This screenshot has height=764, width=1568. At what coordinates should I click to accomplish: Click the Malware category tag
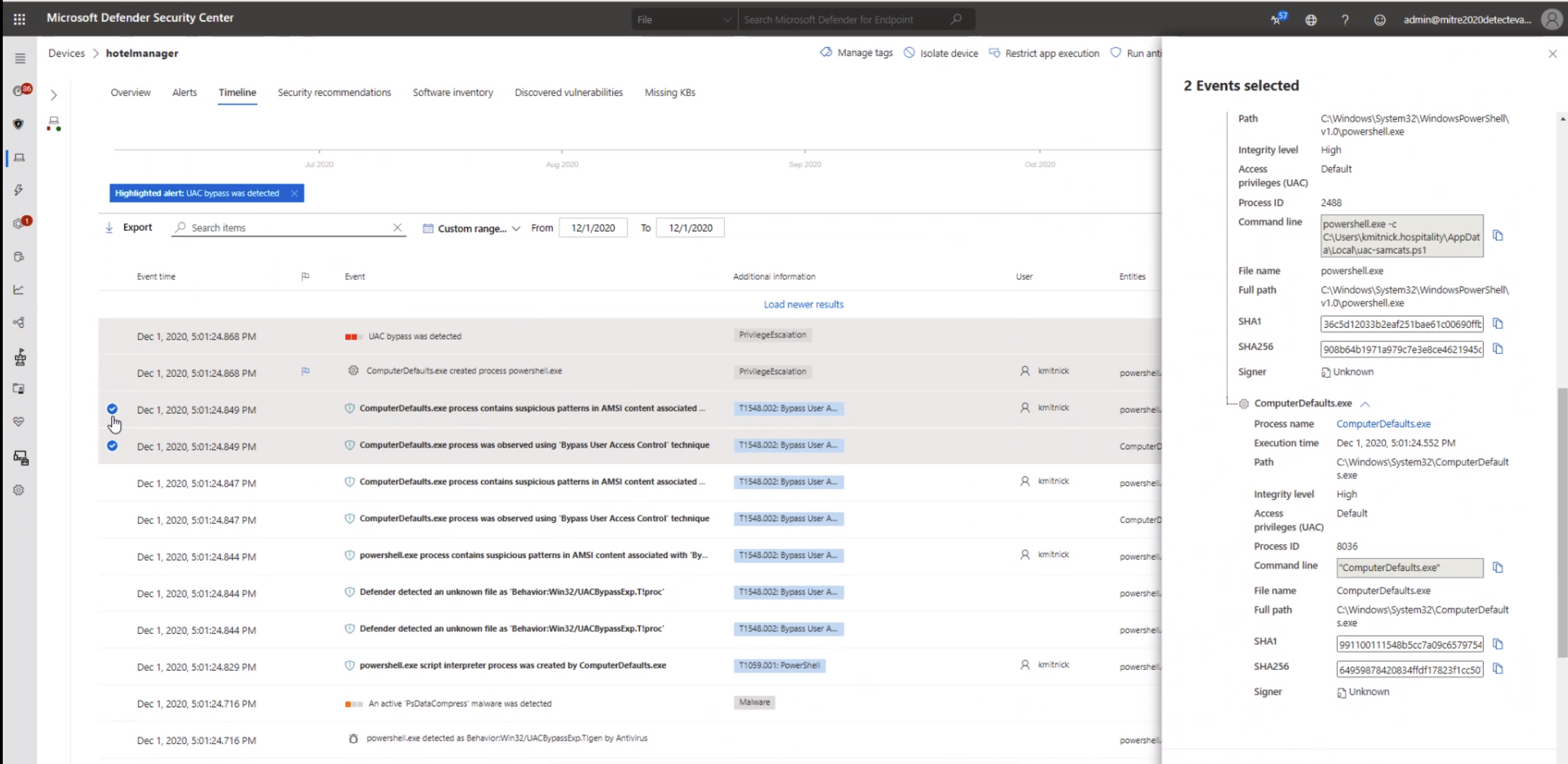(754, 702)
